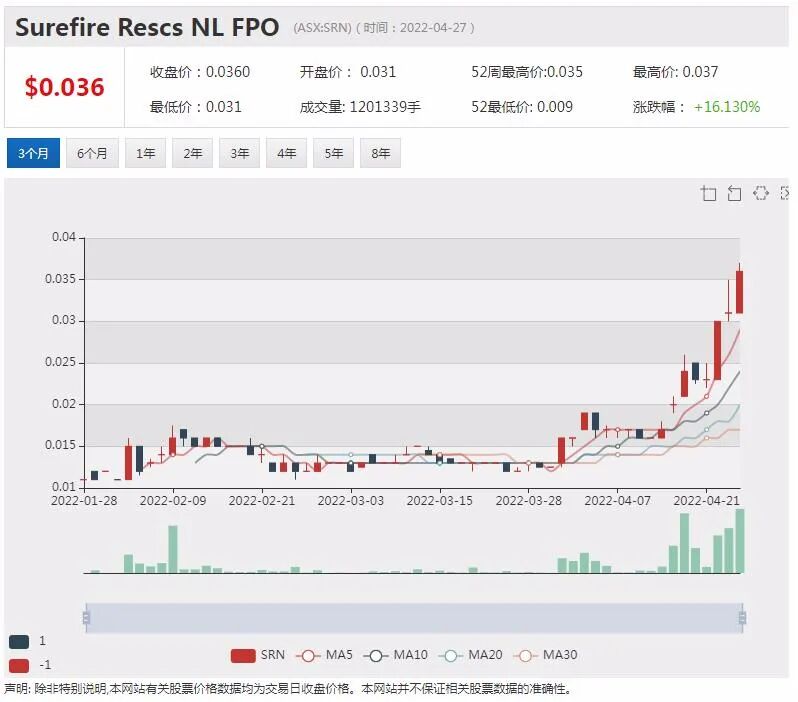Viewport: 798px width, 702px height.
Task: Click the 最高价: 0.037 value
Action: point(675,72)
